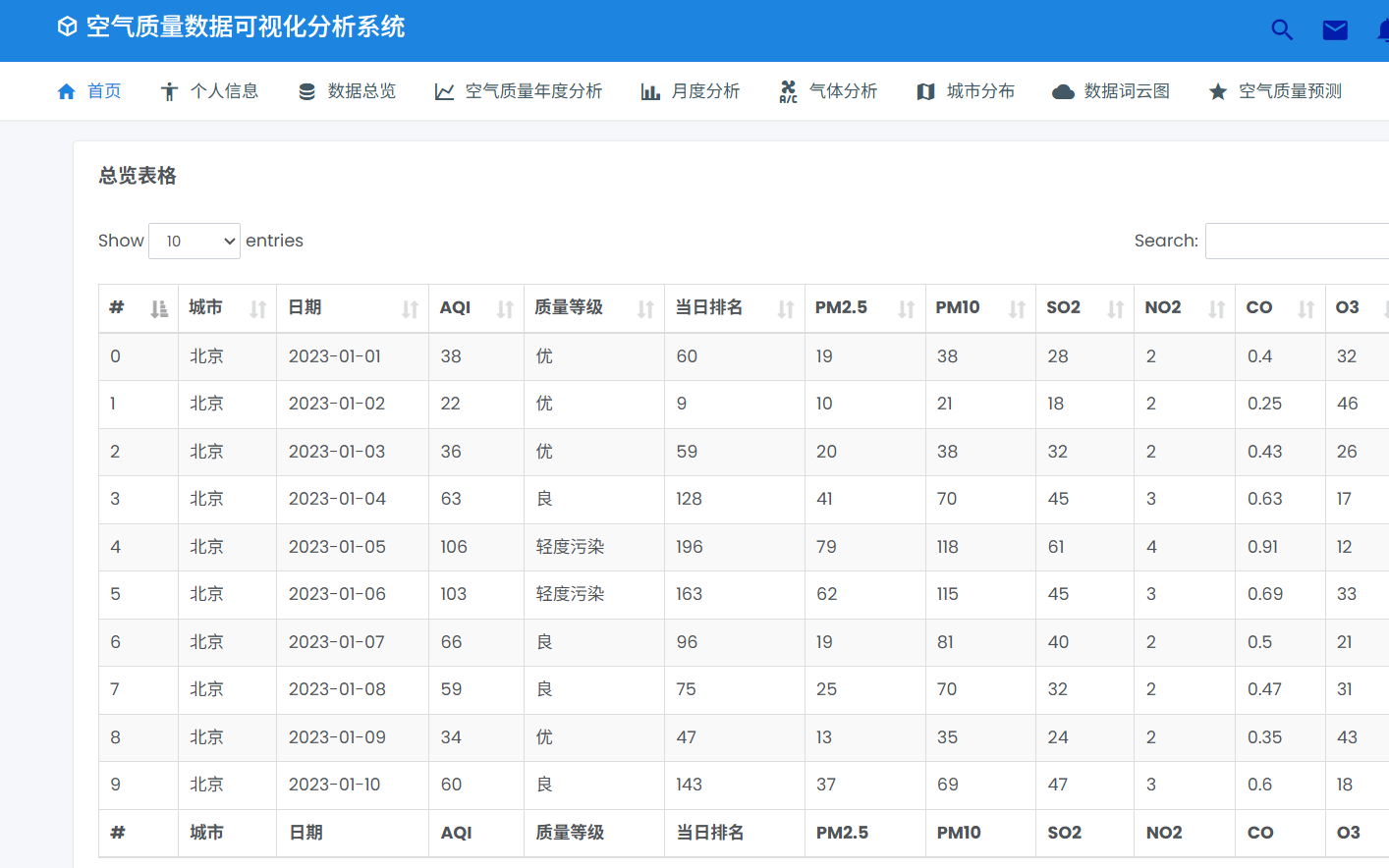The width and height of the screenshot is (1389, 868).
Task: Click the 空气质量数据可视化分析系统 title link
Action: click(x=246, y=27)
